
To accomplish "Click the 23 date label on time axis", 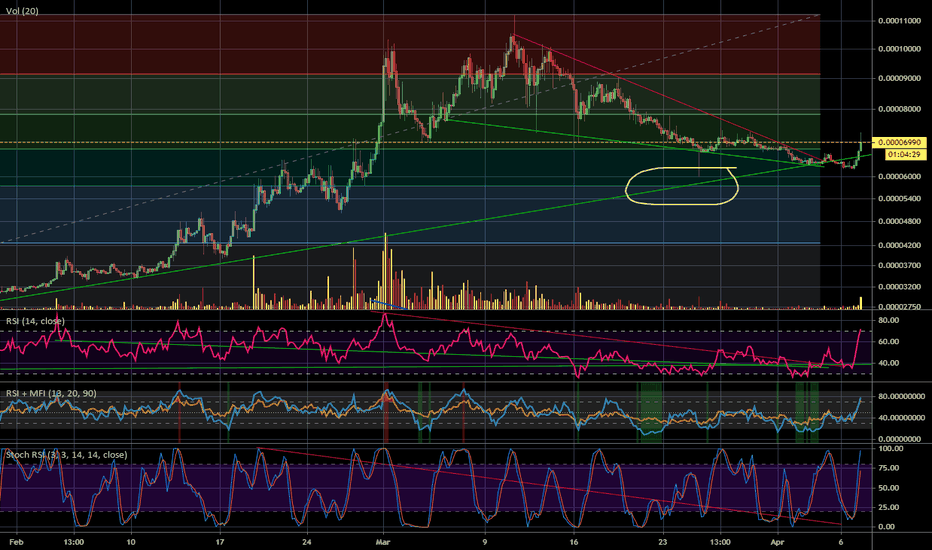I will [x=663, y=542].
